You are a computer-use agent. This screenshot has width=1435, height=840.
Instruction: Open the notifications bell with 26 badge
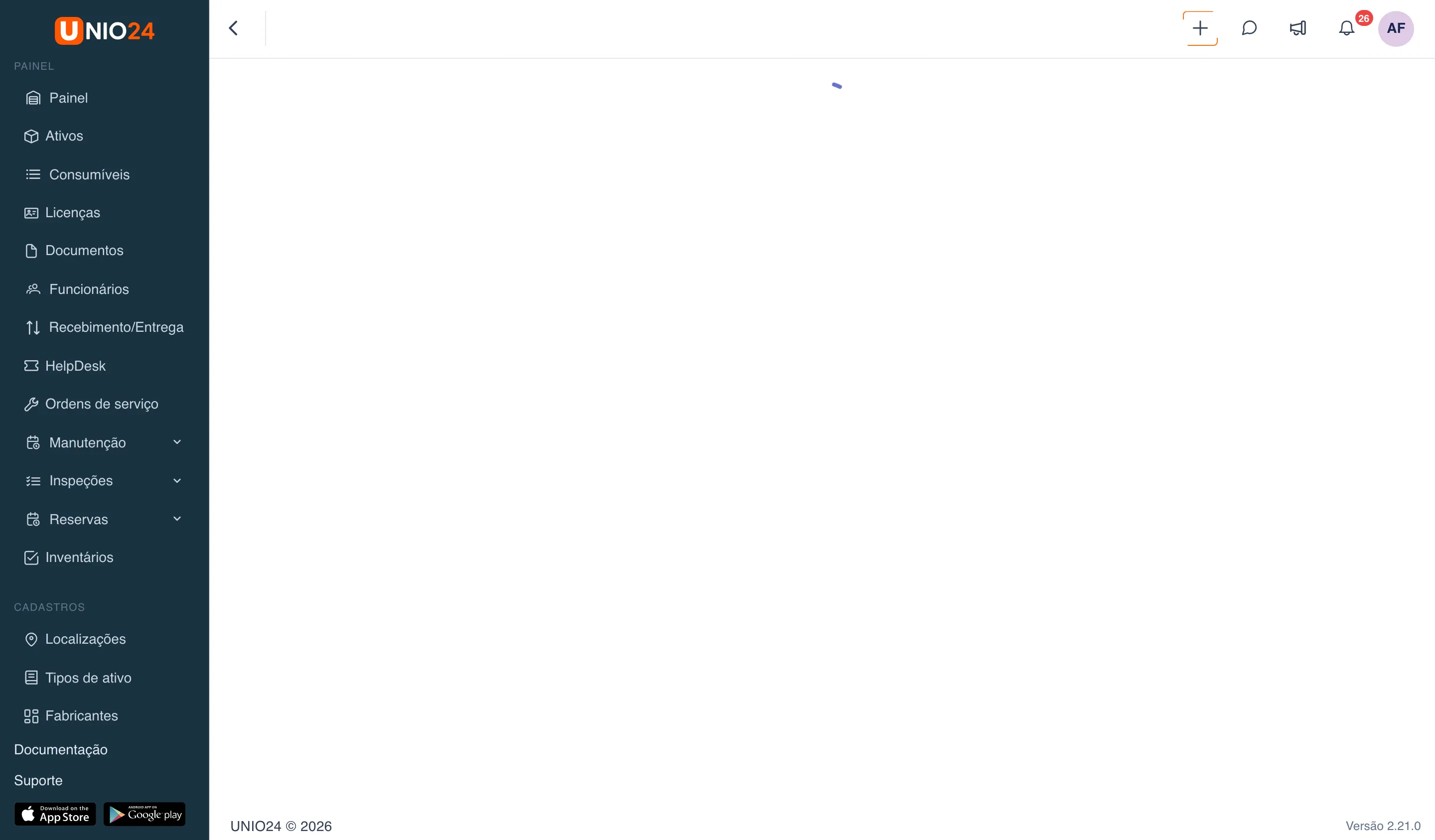tap(1347, 28)
